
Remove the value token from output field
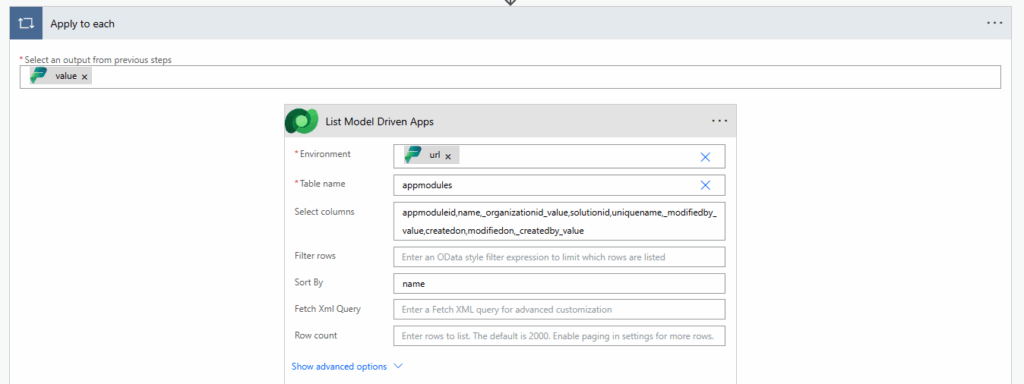tap(85, 77)
